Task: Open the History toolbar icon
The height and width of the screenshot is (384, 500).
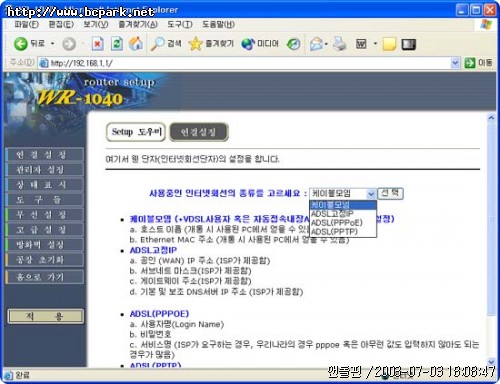Action: [294, 44]
